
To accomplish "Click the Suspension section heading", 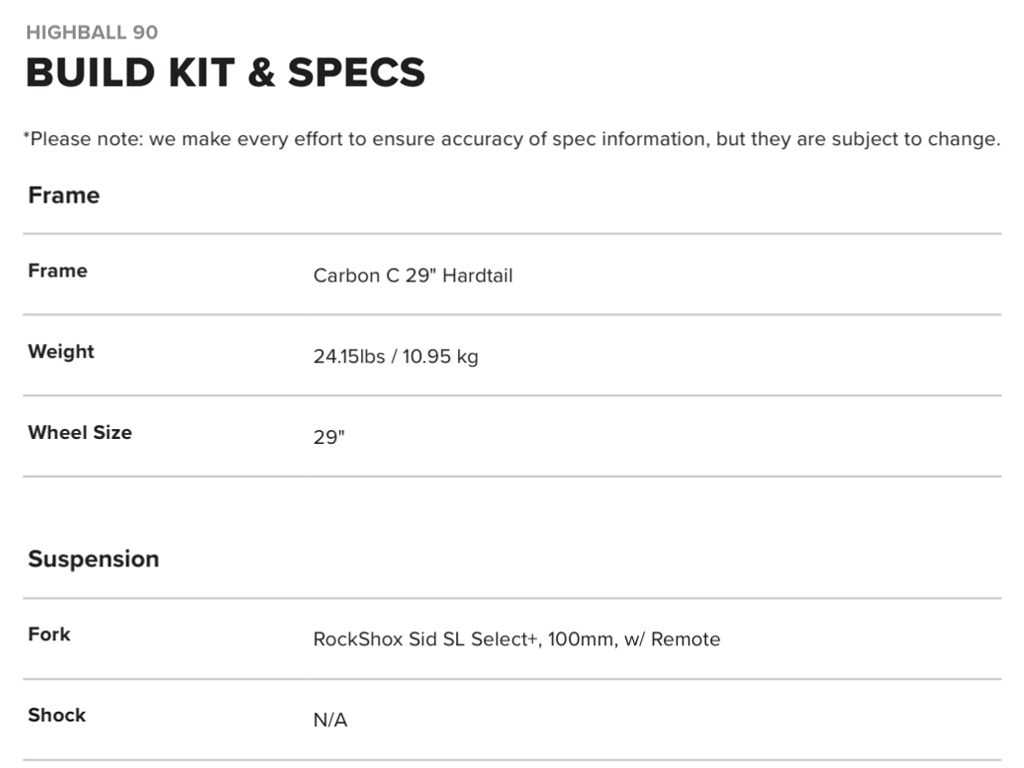I will [x=93, y=559].
